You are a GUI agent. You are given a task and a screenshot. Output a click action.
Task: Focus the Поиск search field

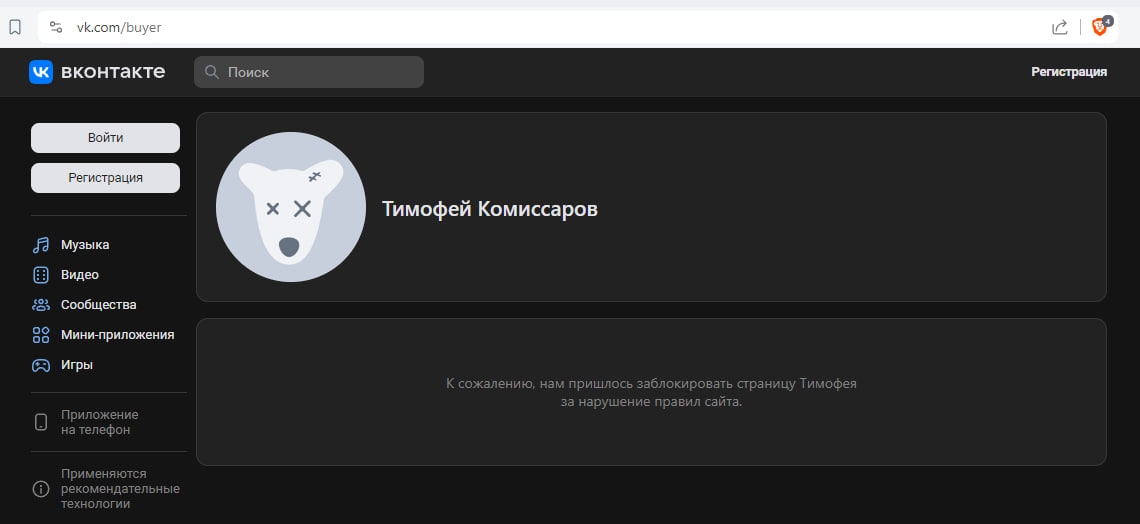pyautogui.click(x=320, y=72)
